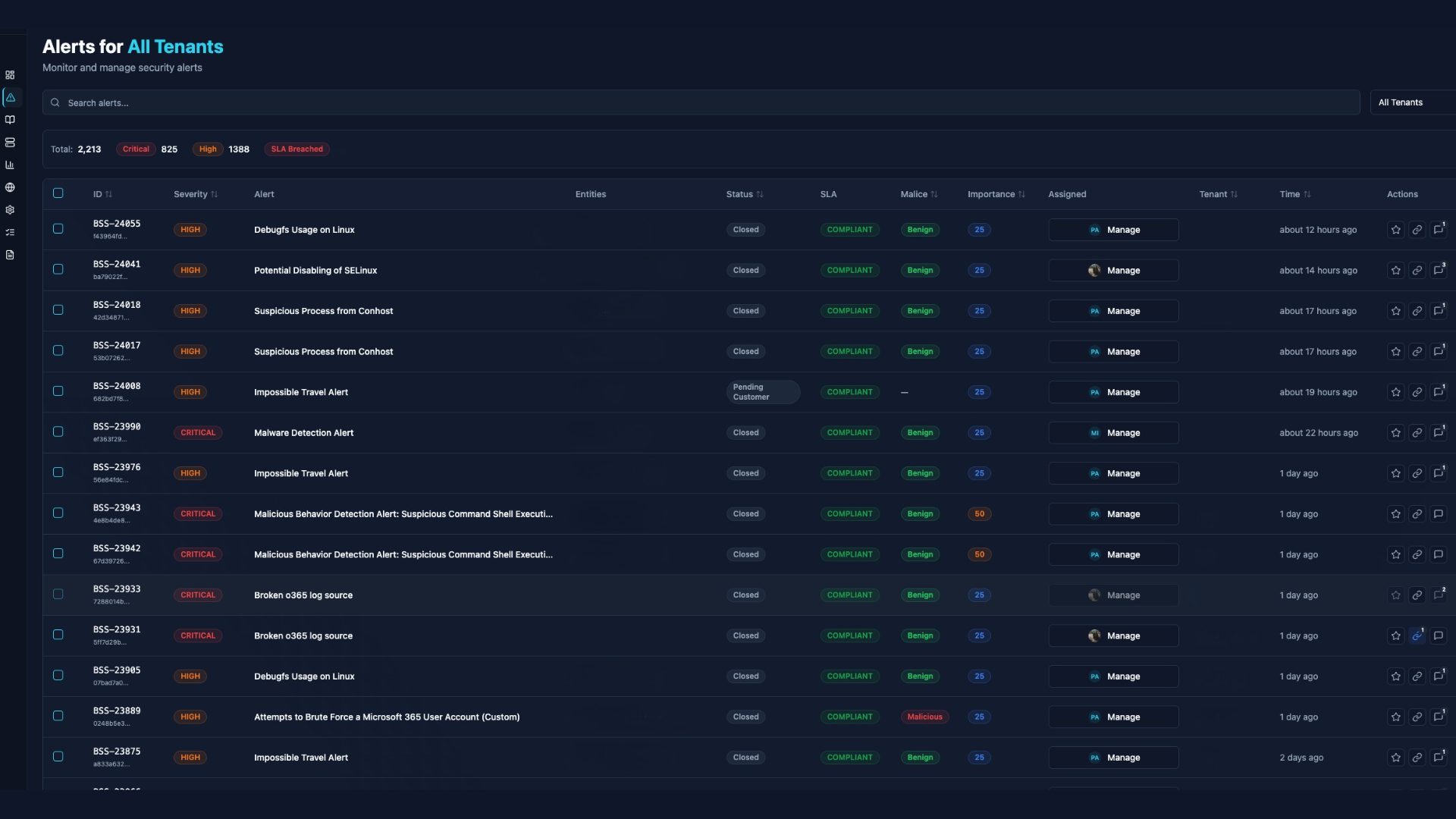This screenshot has width=1456, height=819.
Task: Click highlighted link icon for BSS-23931
Action: [x=1417, y=635]
